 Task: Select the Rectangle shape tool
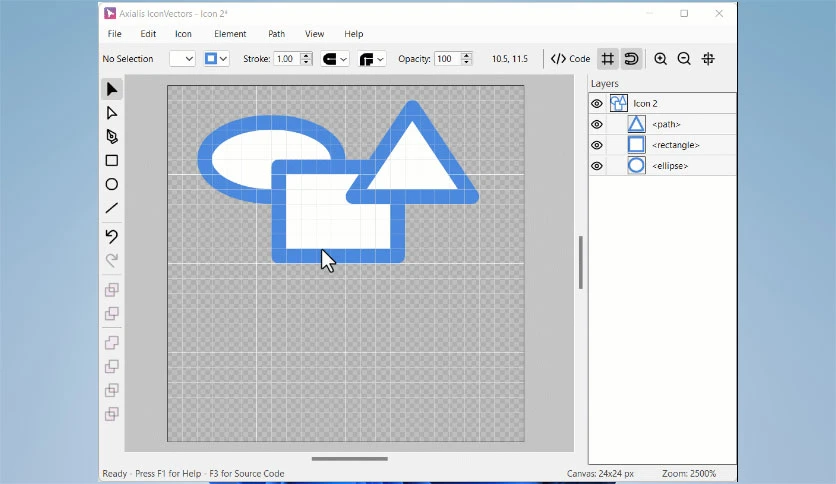click(x=111, y=160)
